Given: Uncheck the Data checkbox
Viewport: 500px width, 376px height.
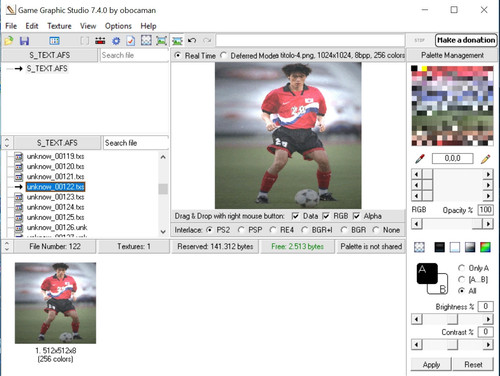Looking at the screenshot, I should coord(295,216).
